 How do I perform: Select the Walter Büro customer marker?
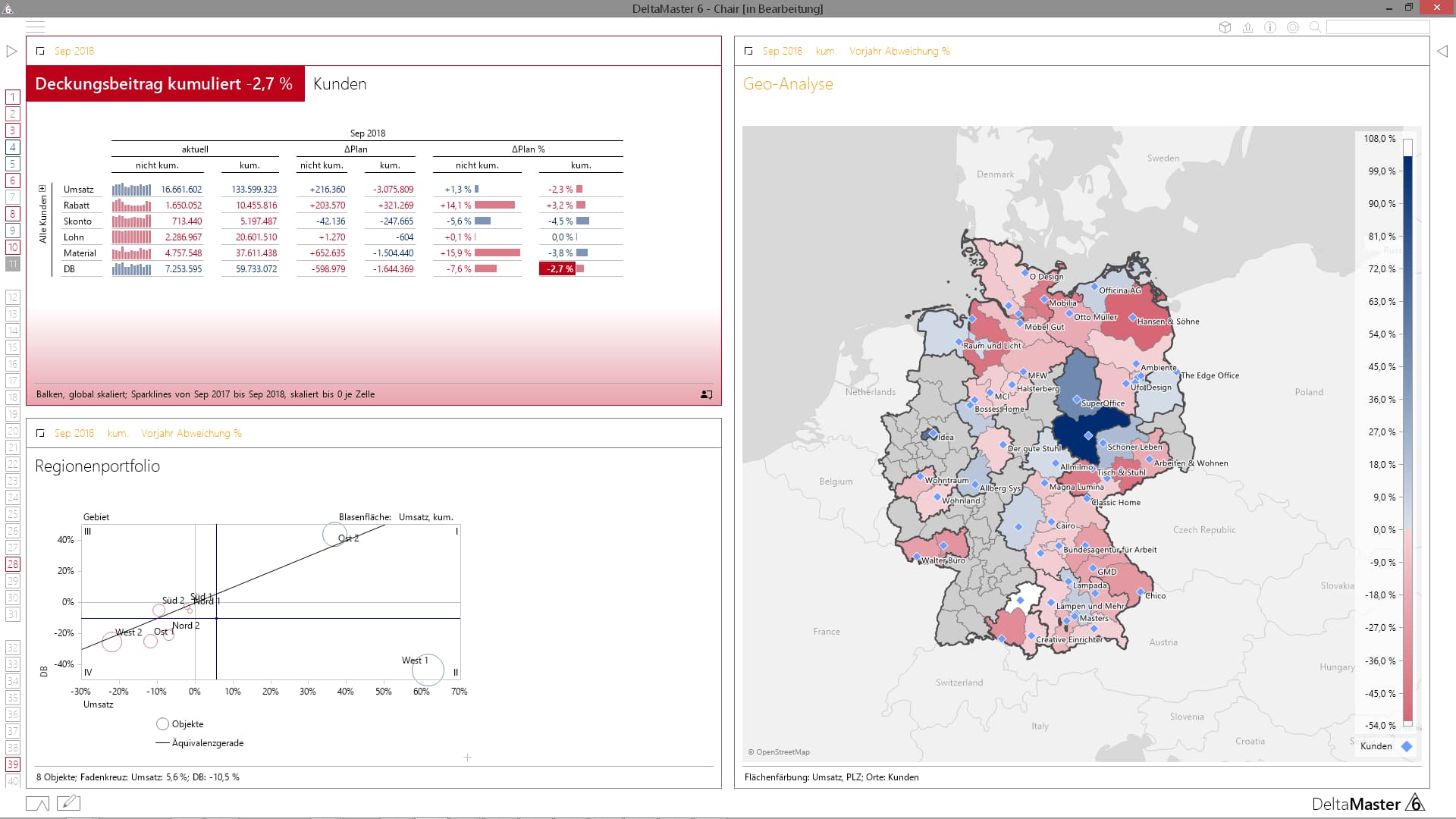(917, 558)
